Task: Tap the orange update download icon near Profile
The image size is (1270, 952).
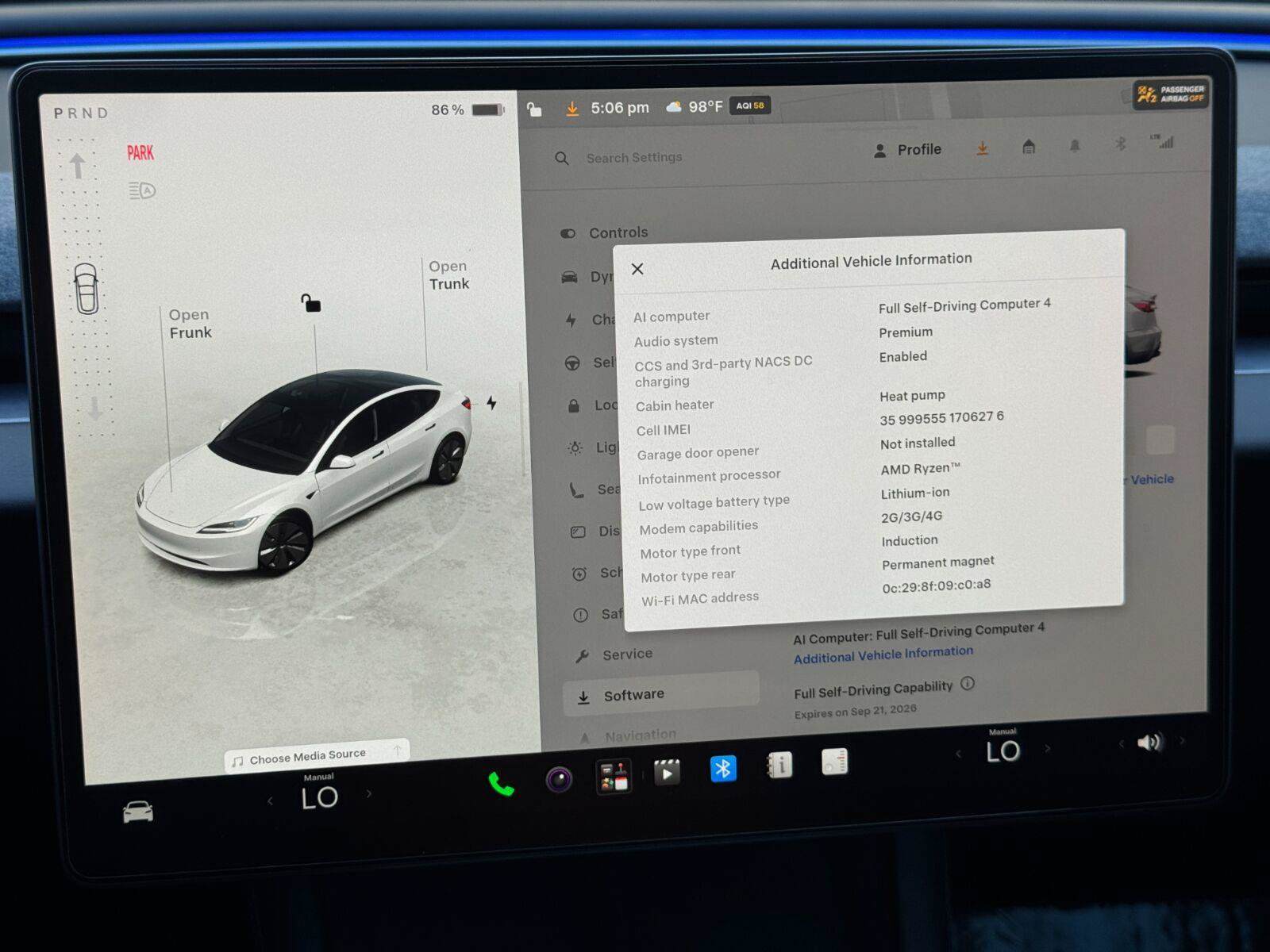Action: (982, 148)
